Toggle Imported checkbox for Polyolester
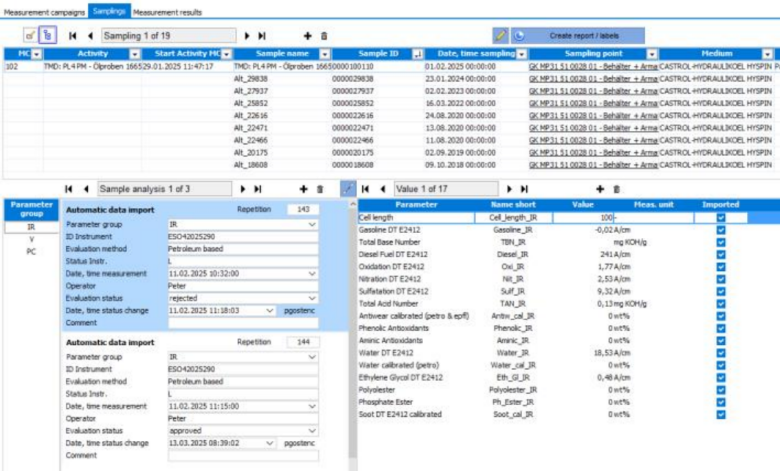 coord(721,390)
